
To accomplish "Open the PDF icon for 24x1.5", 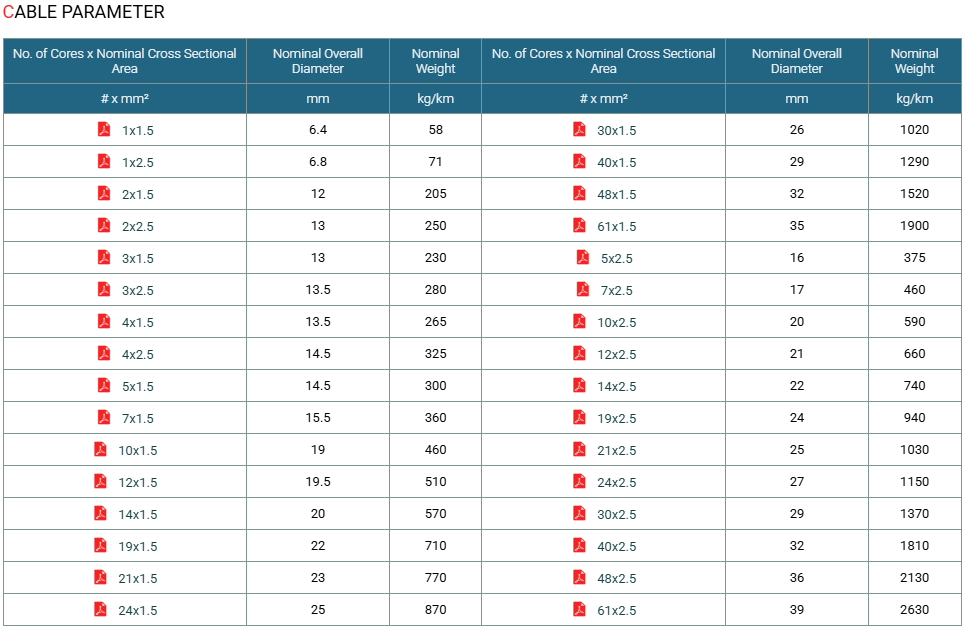I will tap(100, 609).
